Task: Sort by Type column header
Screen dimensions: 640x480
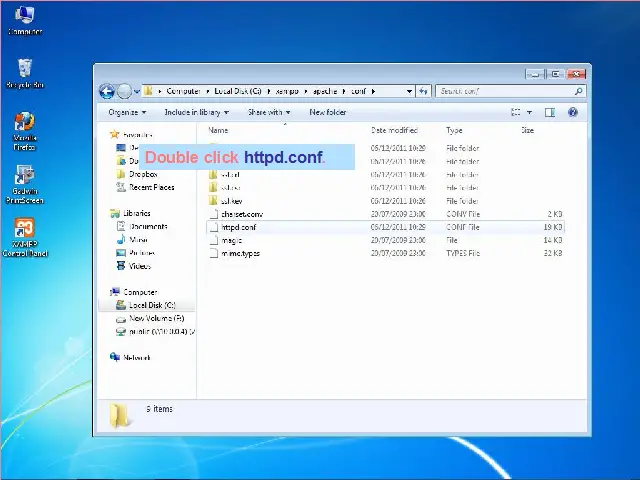Action: point(454,130)
